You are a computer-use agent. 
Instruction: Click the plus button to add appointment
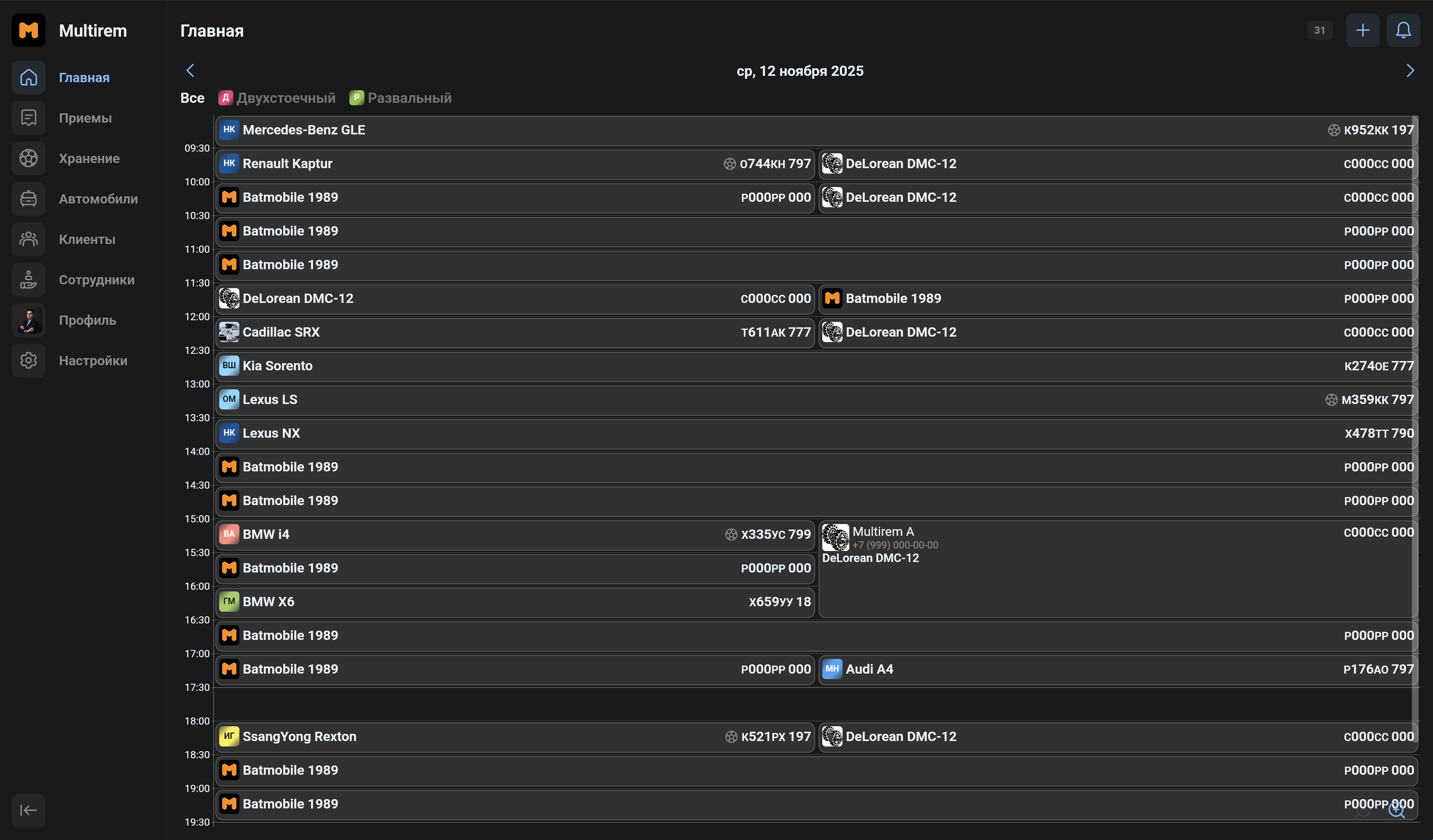(x=1362, y=30)
